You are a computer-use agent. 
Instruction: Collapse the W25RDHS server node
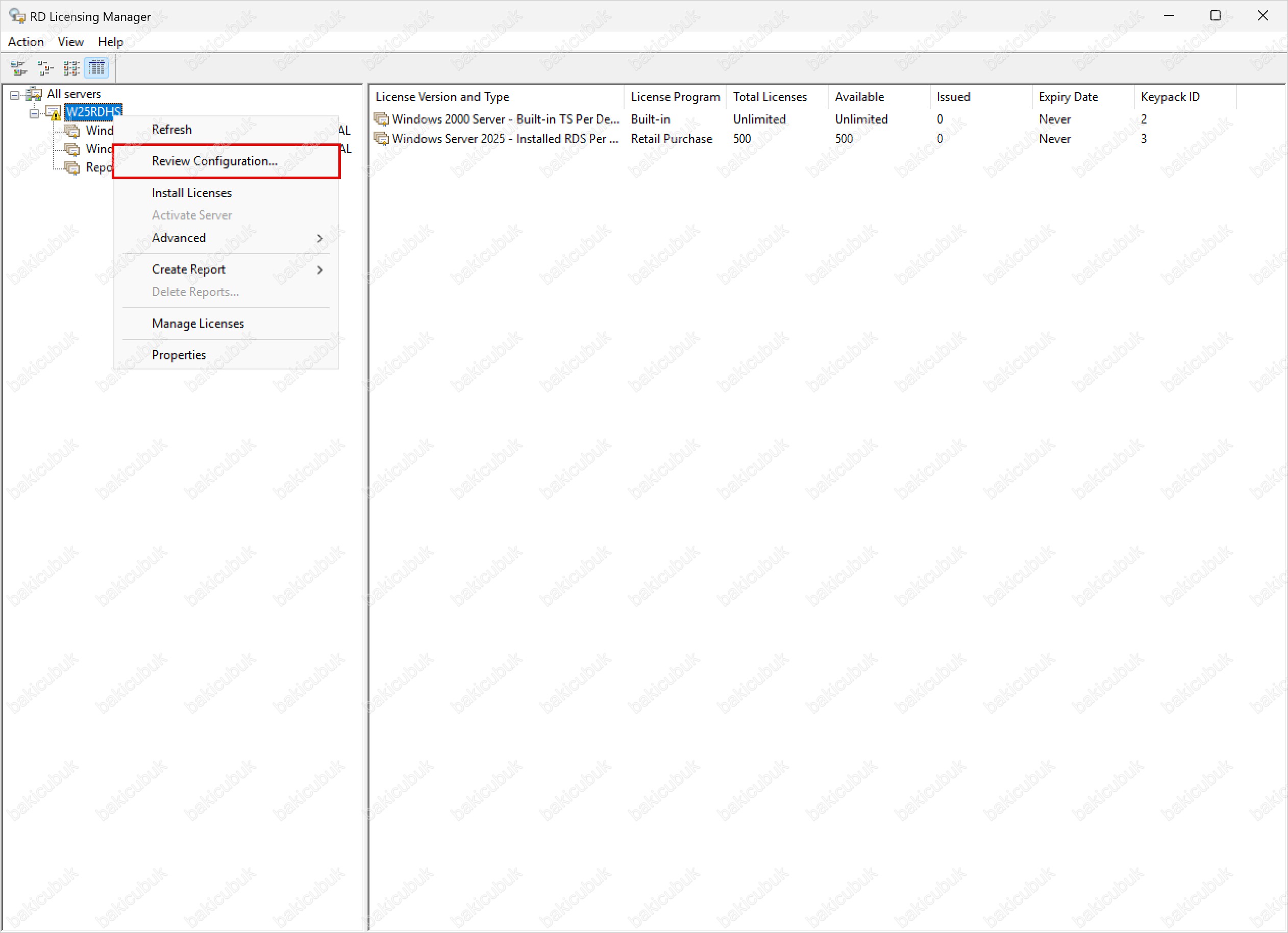click(x=34, y=114)
